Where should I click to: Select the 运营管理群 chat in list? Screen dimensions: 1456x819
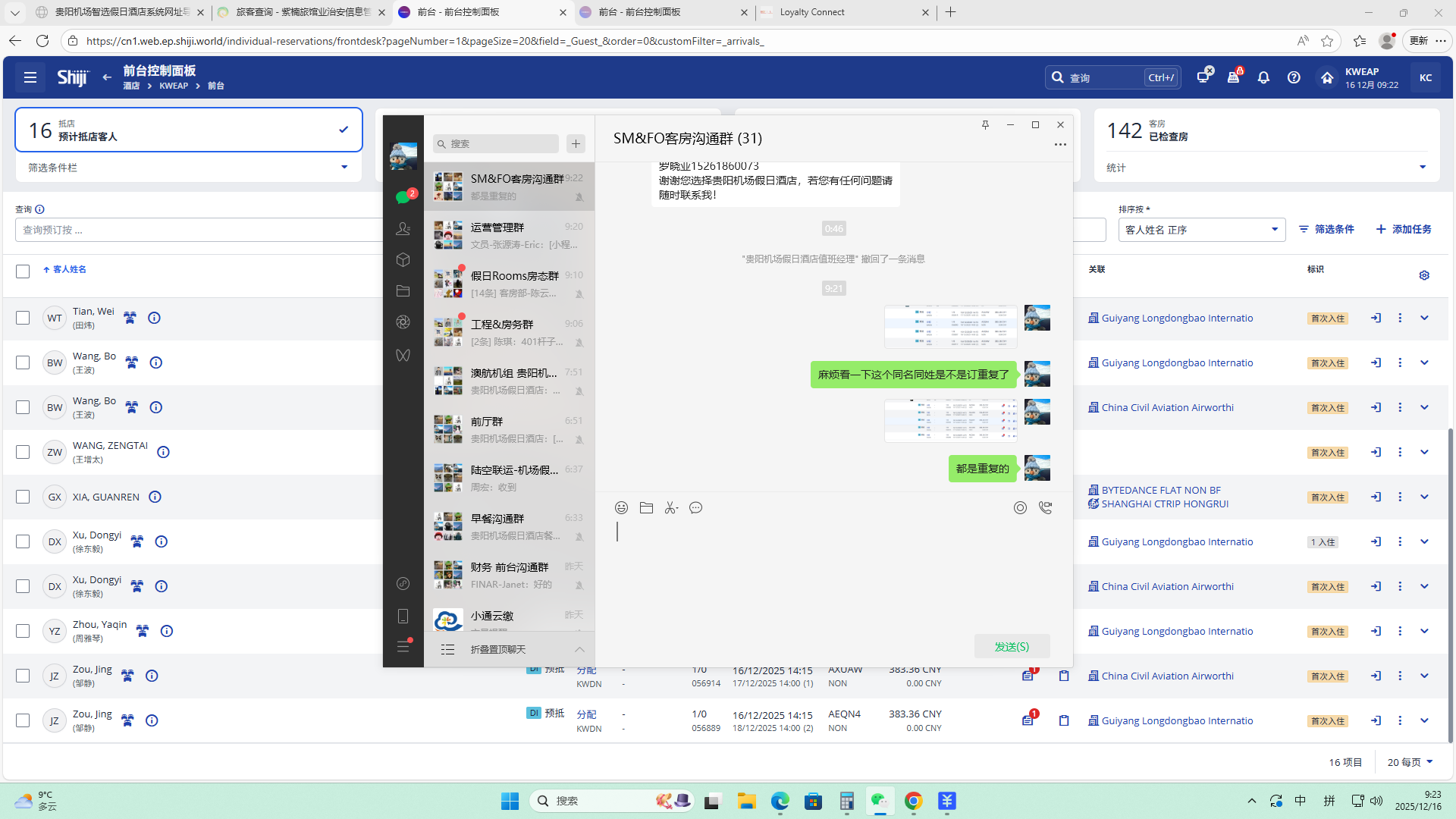[509, 235]
